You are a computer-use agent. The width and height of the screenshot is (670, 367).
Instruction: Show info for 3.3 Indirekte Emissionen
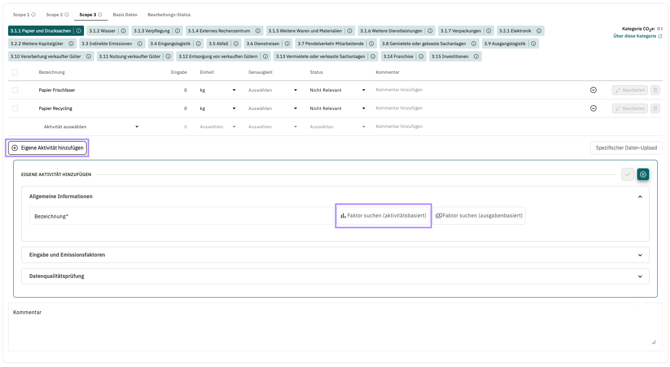point(139,44)
